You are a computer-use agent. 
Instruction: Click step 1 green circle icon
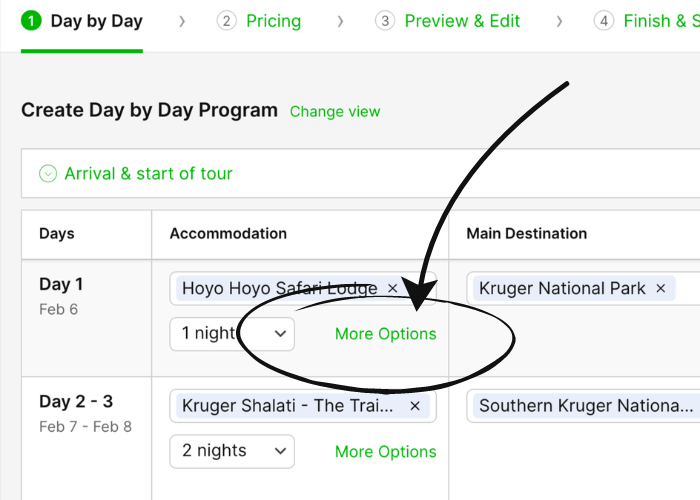click(31, 21)
